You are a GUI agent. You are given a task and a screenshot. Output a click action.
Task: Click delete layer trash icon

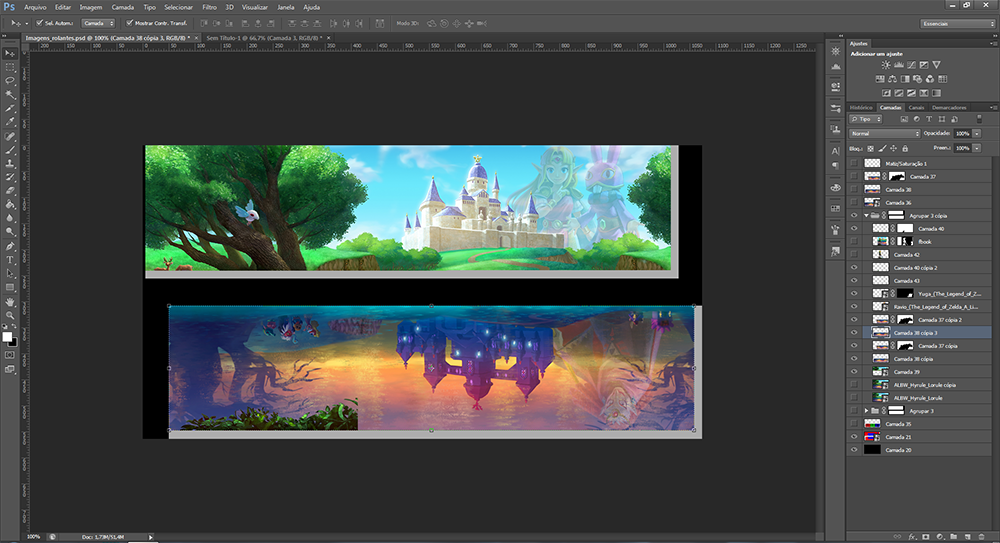pos(982,537)
